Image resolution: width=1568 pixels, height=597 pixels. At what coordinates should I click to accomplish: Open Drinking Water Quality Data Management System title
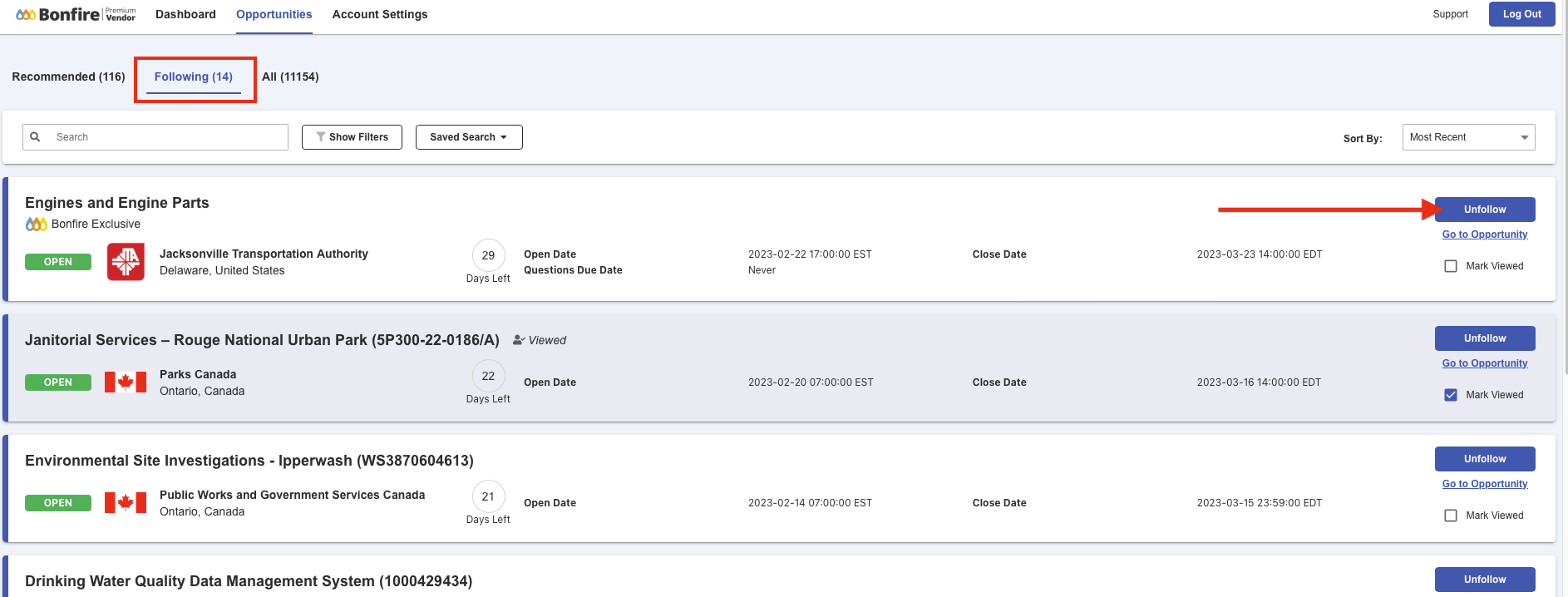click(249, 581)
